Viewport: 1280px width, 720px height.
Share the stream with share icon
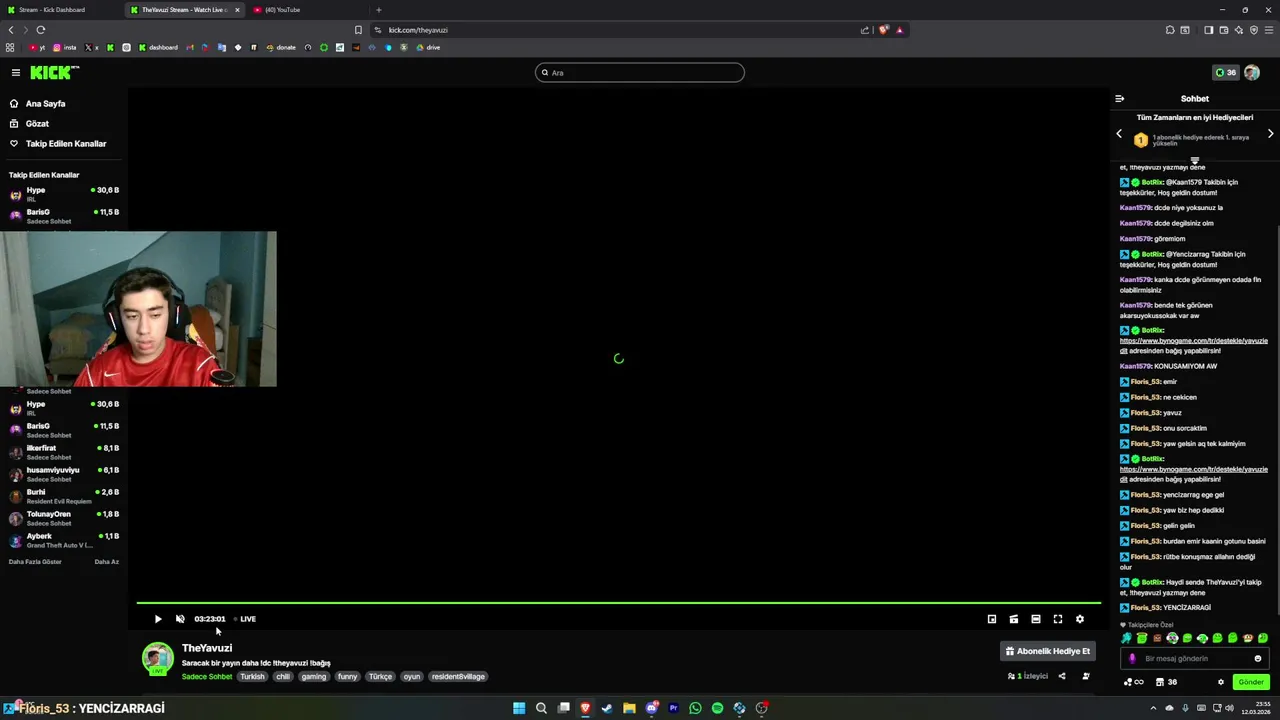1062,676
